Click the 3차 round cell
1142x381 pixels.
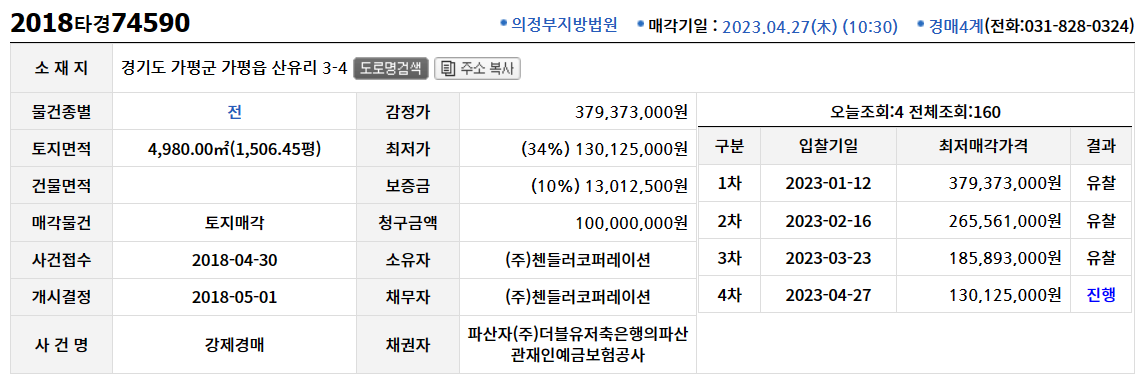pyautogui.click(x=729, y=258)
